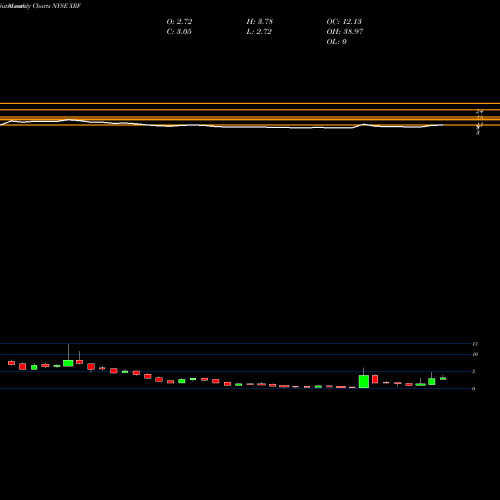The height and width of the screenshot is (500, 500).
Task: Select the last candle at the chart's right end
Action: click(x=443, y=378)
